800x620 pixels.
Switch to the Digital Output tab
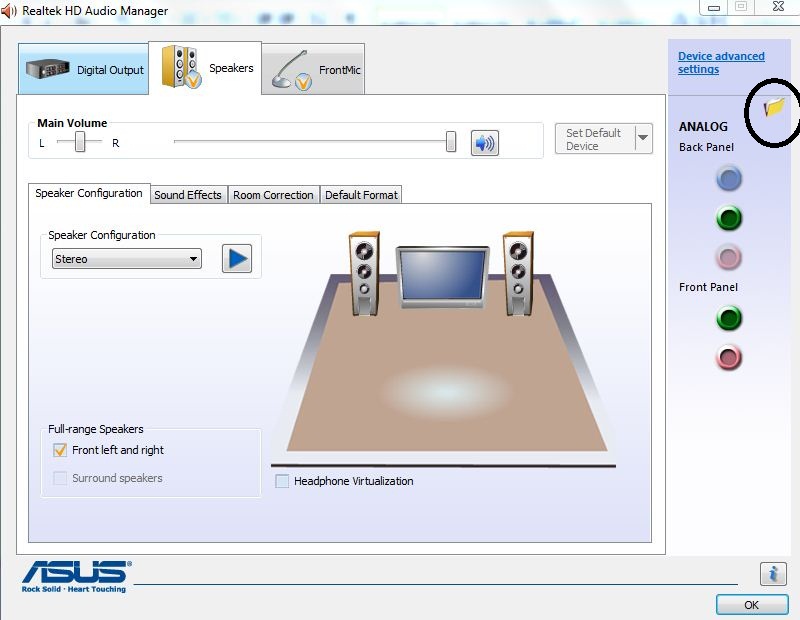(84, 69)
